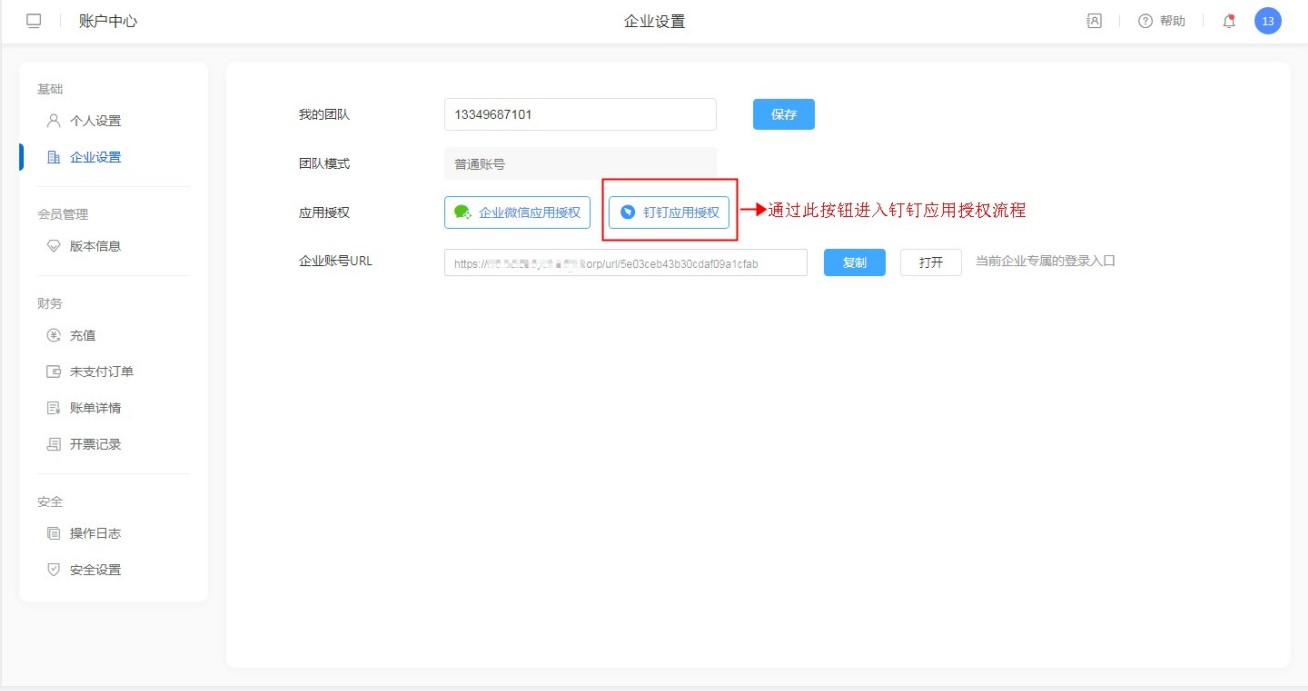Click the notification bell icon
Image resolution: width=1308 pixels, height=691 pixels.
[1229, 21]
